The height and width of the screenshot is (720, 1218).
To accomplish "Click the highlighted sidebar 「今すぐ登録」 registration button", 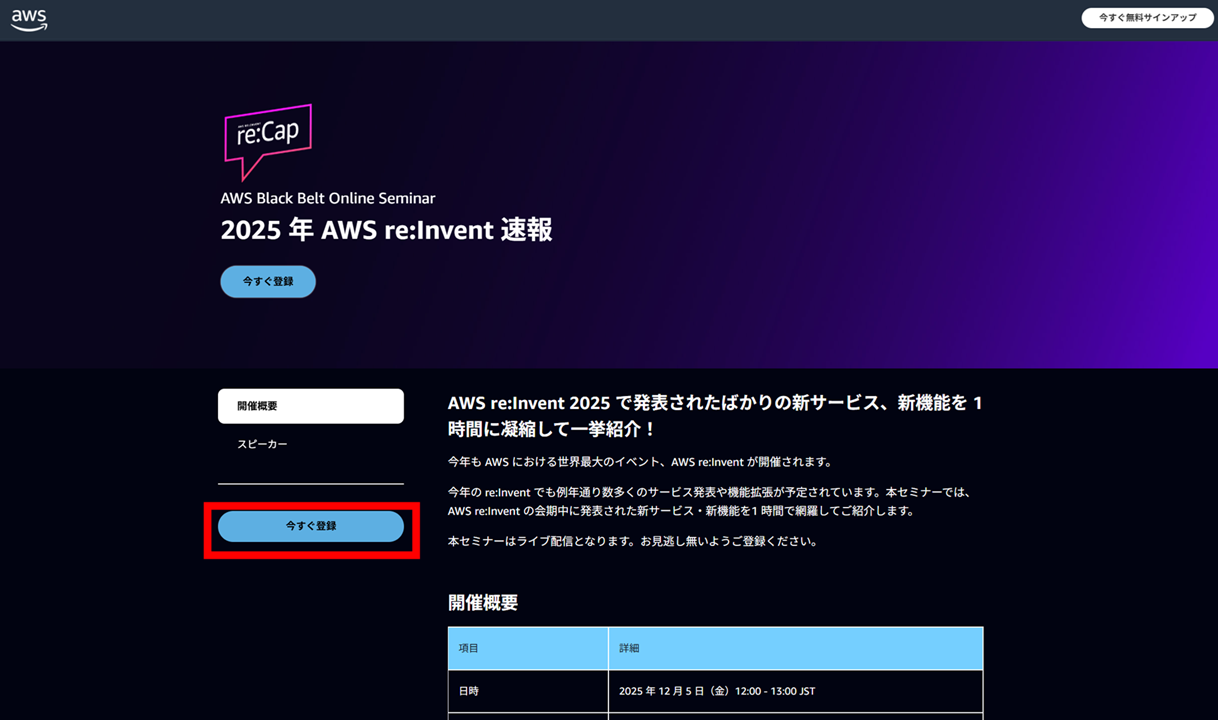I will pos(310,526).
